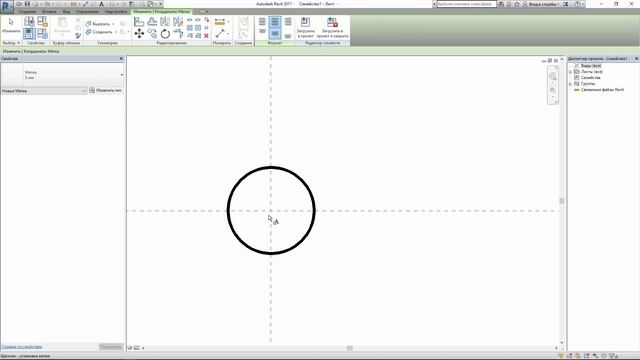This screenshot has width=640, height=360.
Task: Click the Изменить тип button
Action: pyautogui.click(x=106, y=90)
